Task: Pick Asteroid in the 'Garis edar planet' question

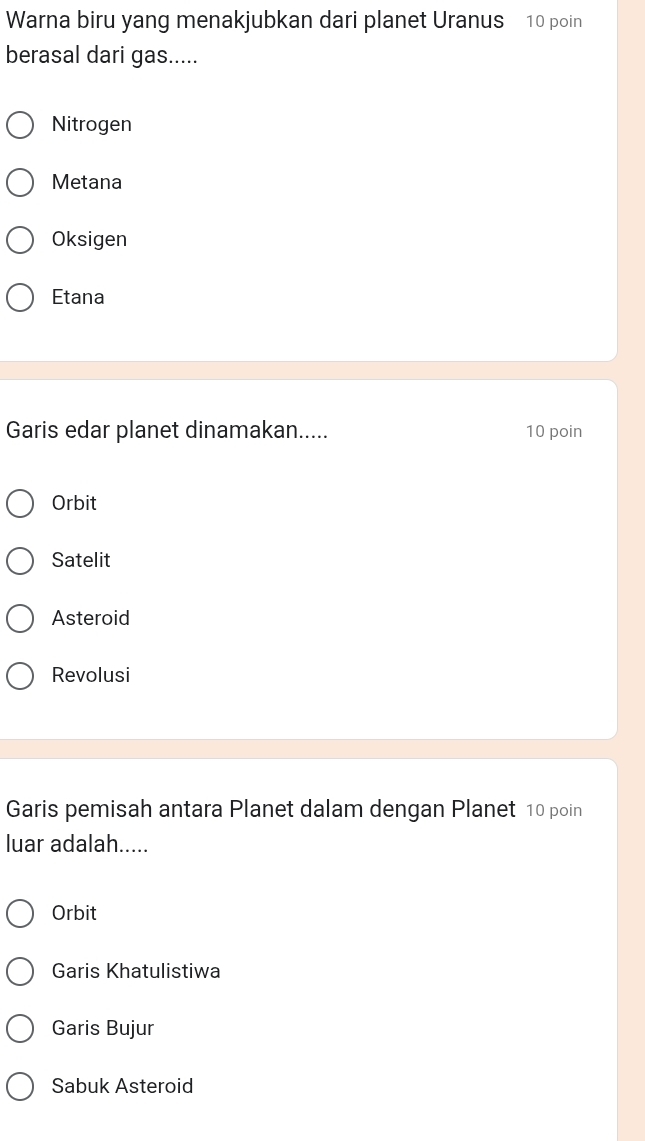Action: point(20,619)
